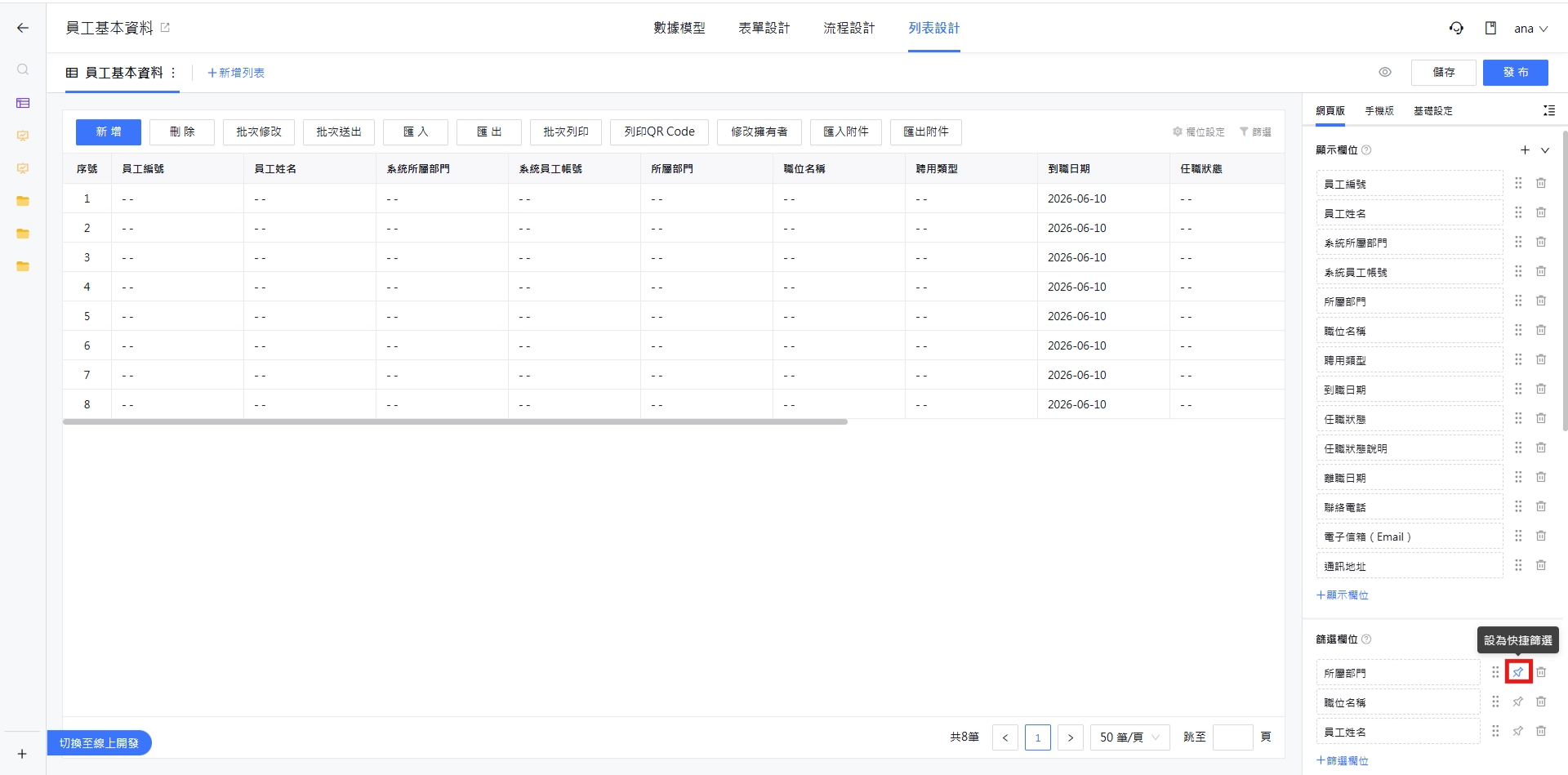Screen dimensions: 1568x775
Task: Switch to 手機版 tab
Action: 1379,110
